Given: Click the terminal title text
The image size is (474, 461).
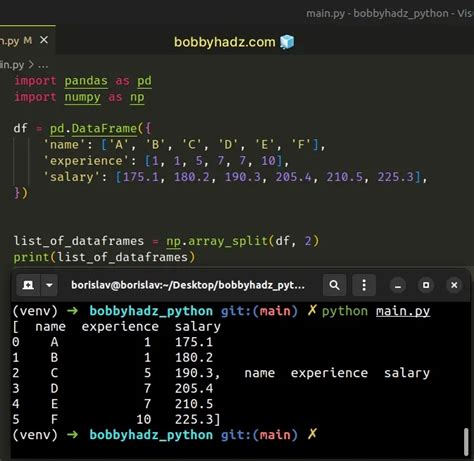Looking at the screenshot, I should click(188, 285).
